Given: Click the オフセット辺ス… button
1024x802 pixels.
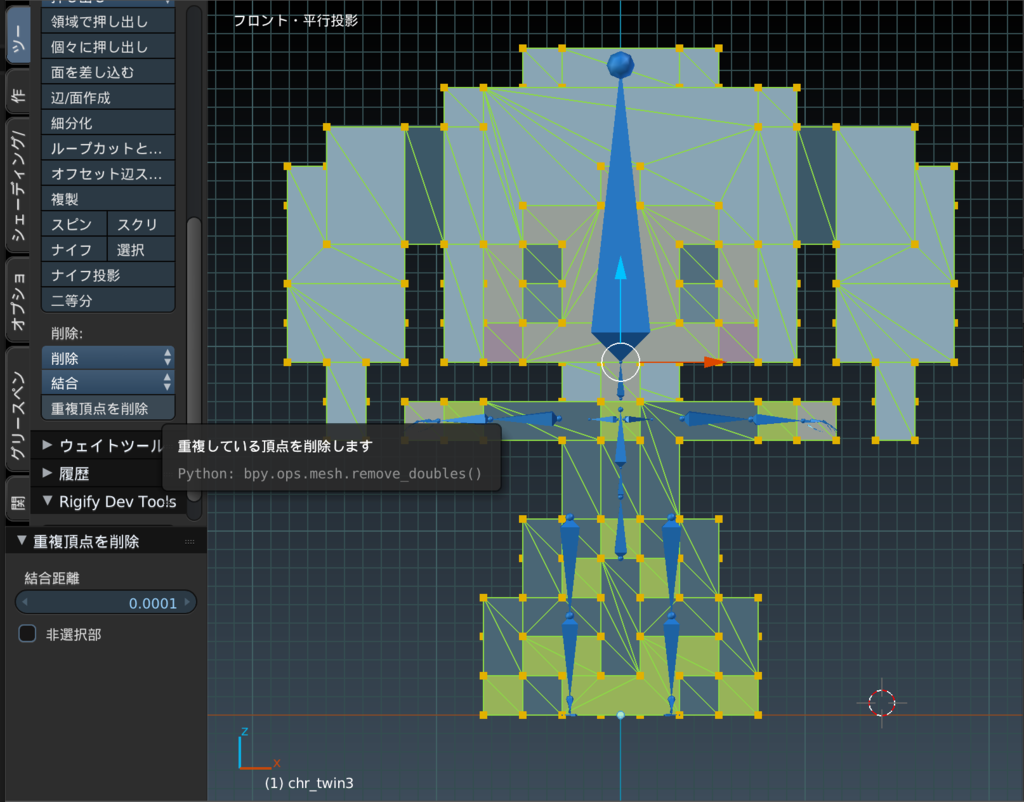Looking at the screenshot, I should [x=108, y=174].
